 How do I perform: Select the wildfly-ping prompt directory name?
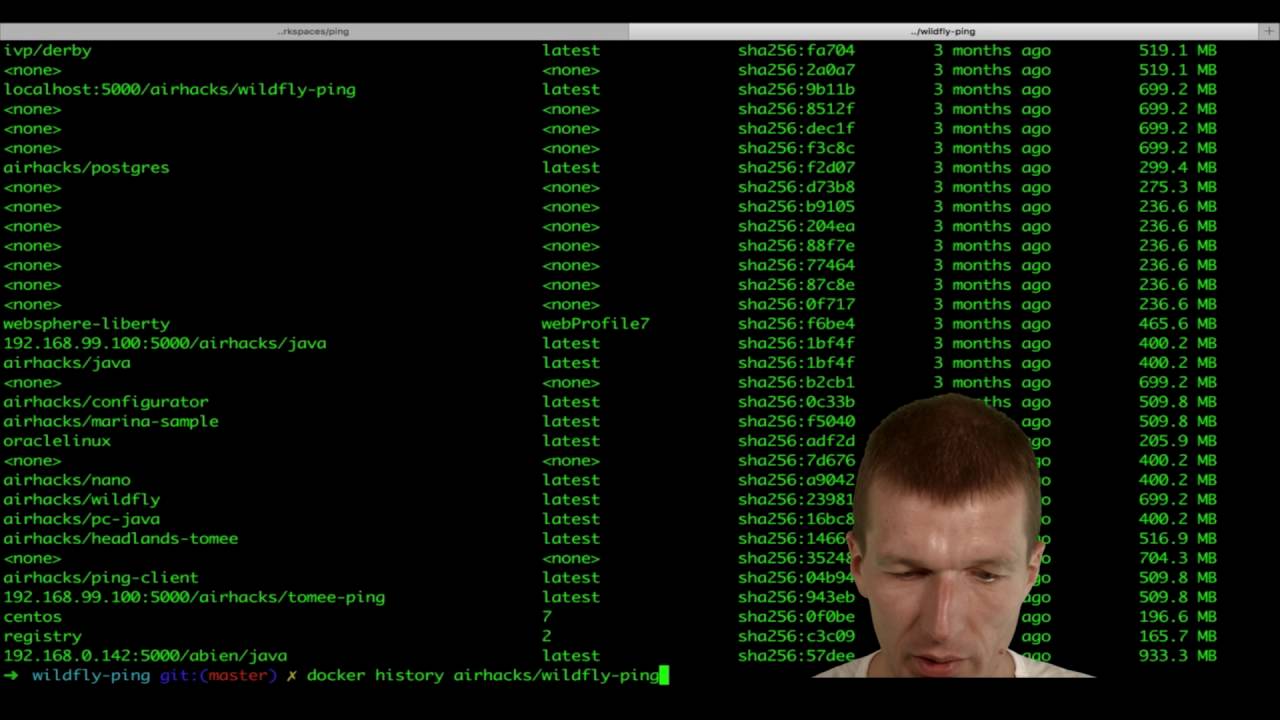(91, 675)
